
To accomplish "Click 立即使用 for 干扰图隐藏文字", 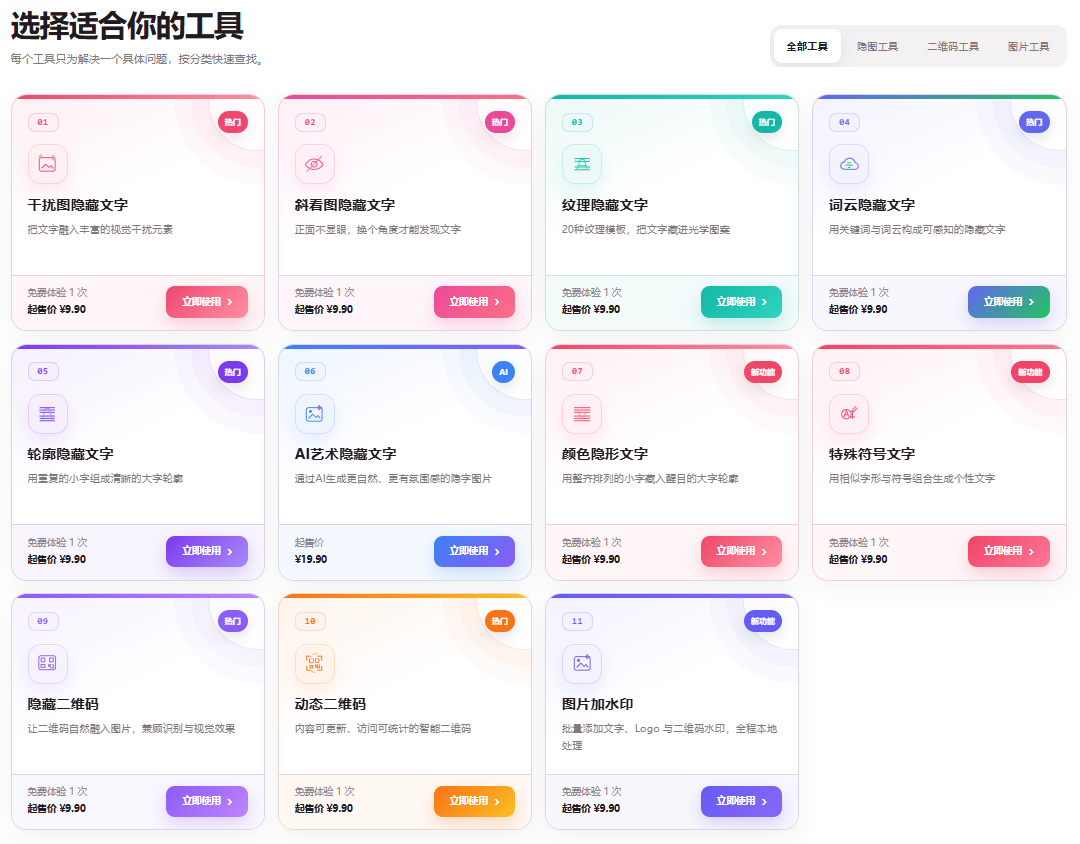I will coord(207,302).
